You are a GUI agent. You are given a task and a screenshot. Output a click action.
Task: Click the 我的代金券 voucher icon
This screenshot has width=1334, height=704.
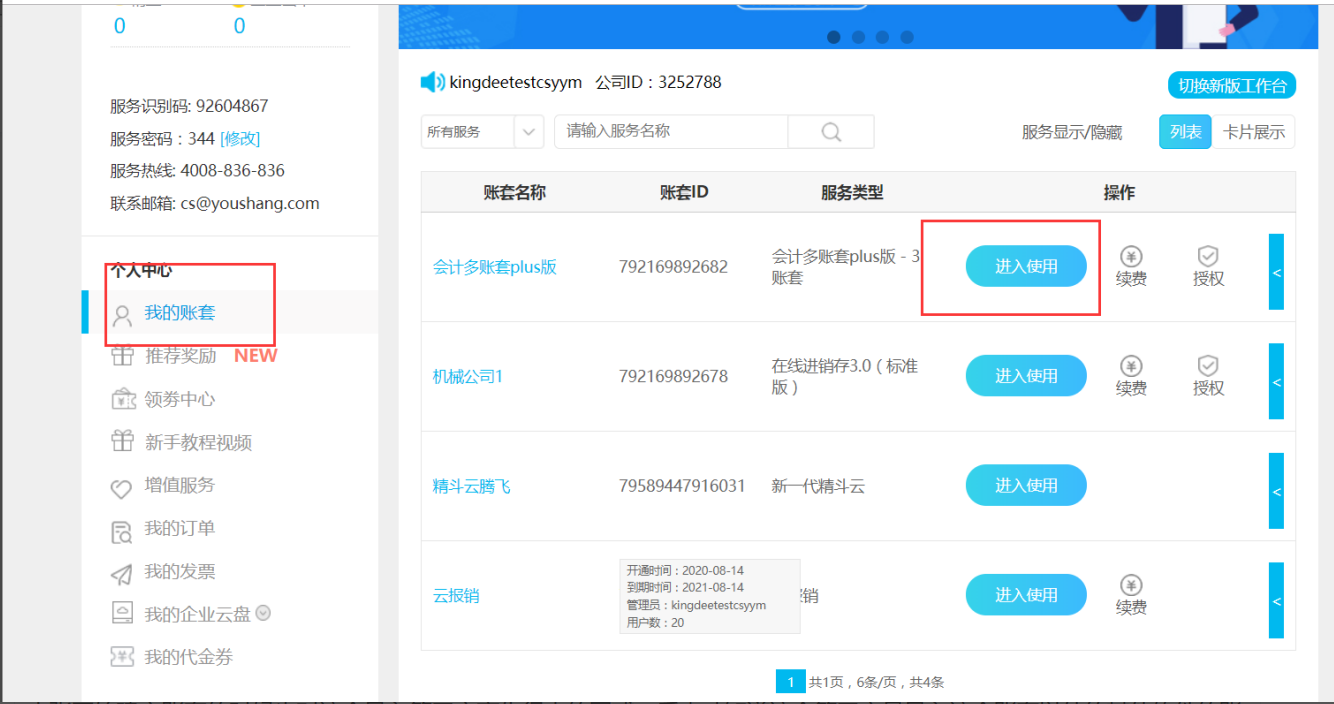[122, 657]
